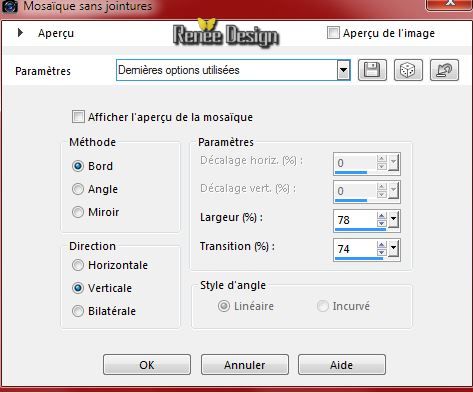Check Afficher l'aperçu de la mosaïque

pos(78,117)
